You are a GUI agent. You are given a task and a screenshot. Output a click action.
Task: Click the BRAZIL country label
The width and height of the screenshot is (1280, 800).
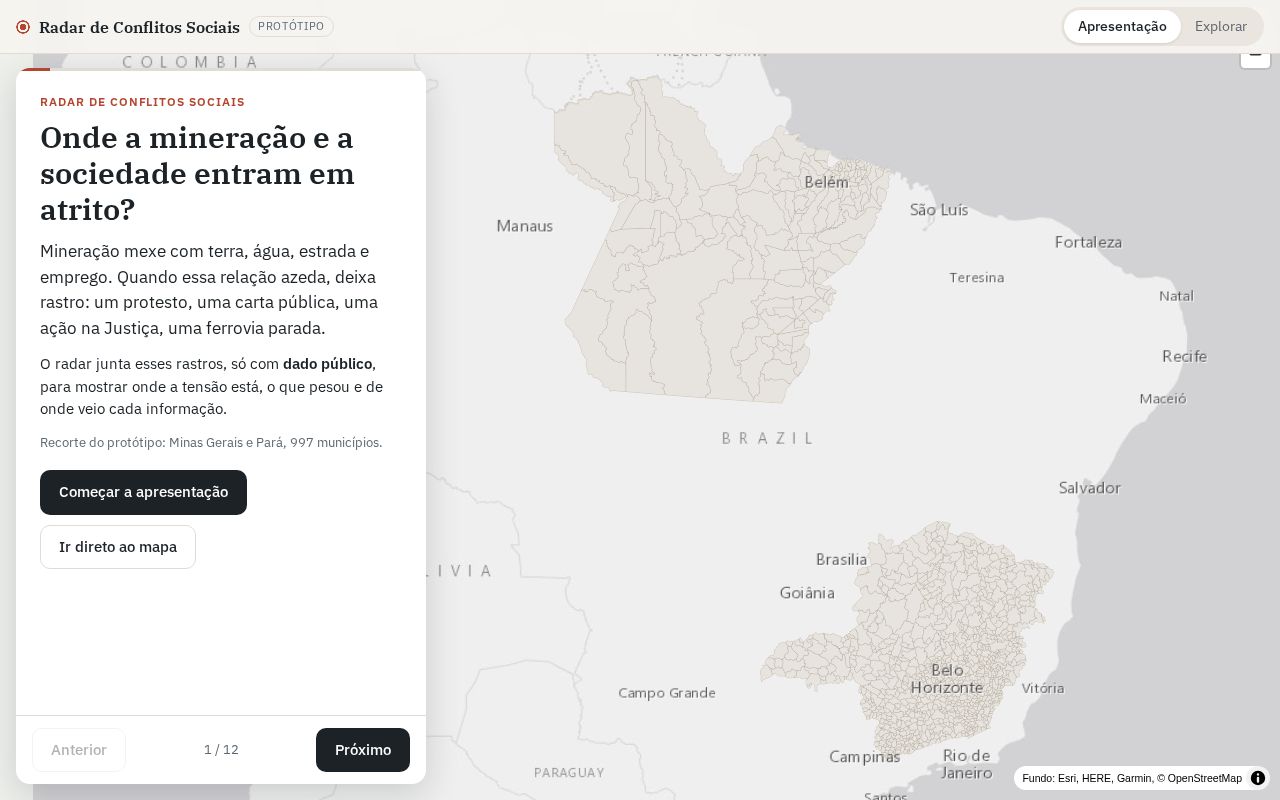[768, 438]
